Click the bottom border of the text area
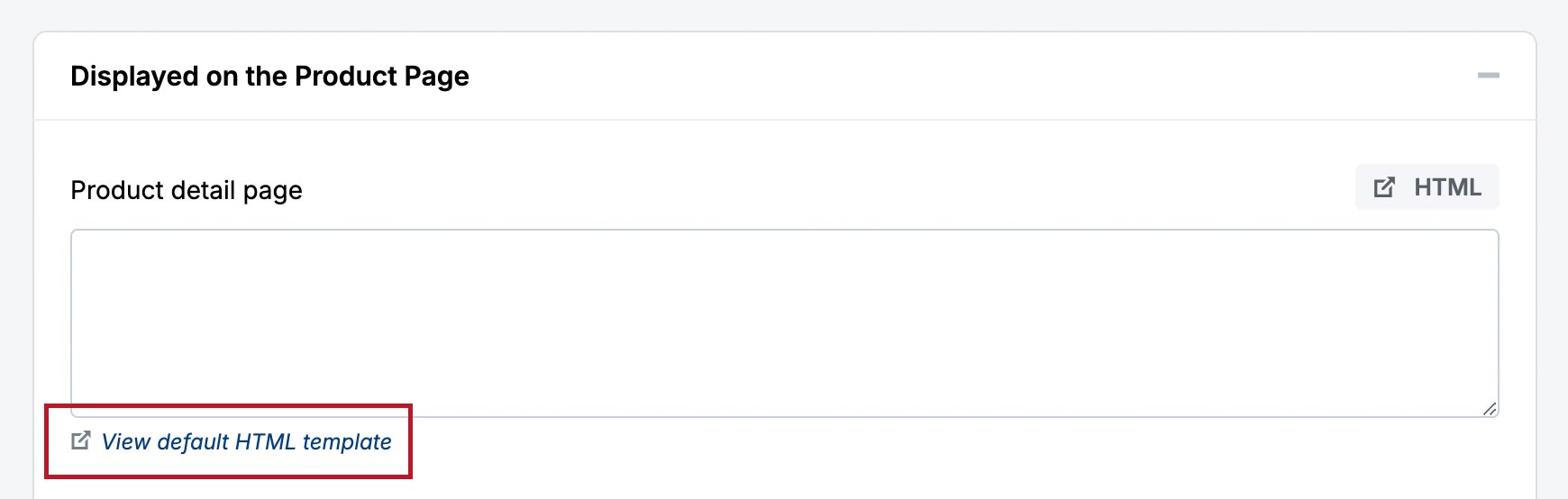 point(784,417)
